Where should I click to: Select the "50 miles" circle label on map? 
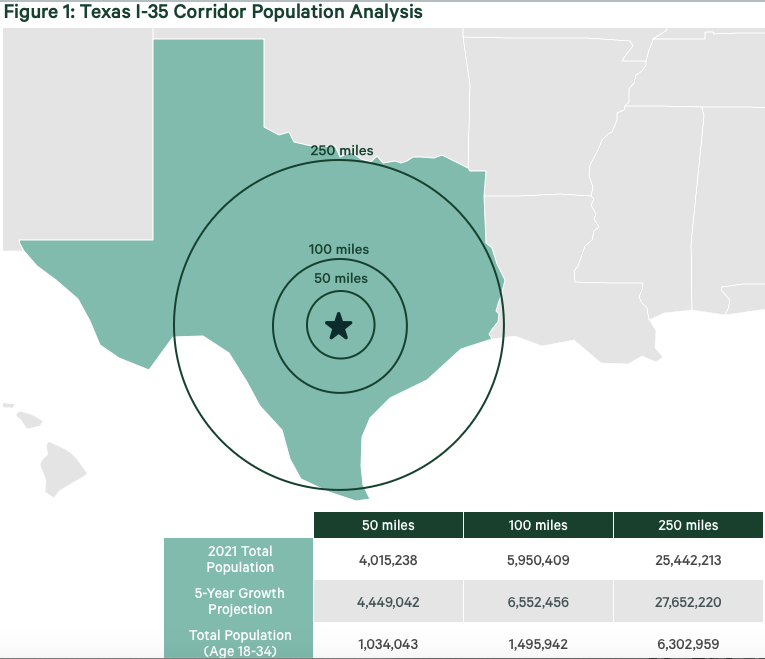(x=340, y=278)
